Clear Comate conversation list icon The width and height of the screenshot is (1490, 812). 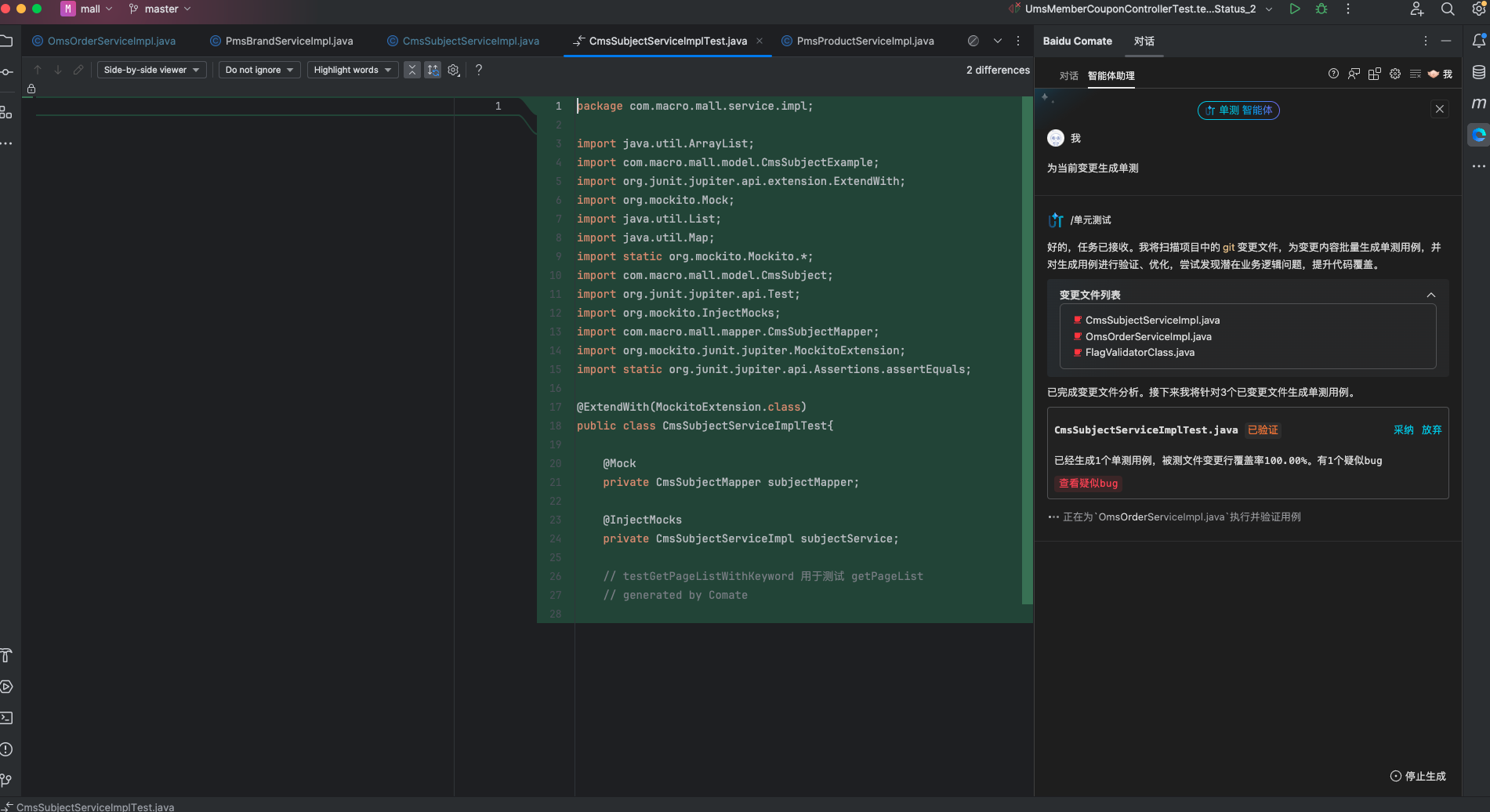[1416, 74]
